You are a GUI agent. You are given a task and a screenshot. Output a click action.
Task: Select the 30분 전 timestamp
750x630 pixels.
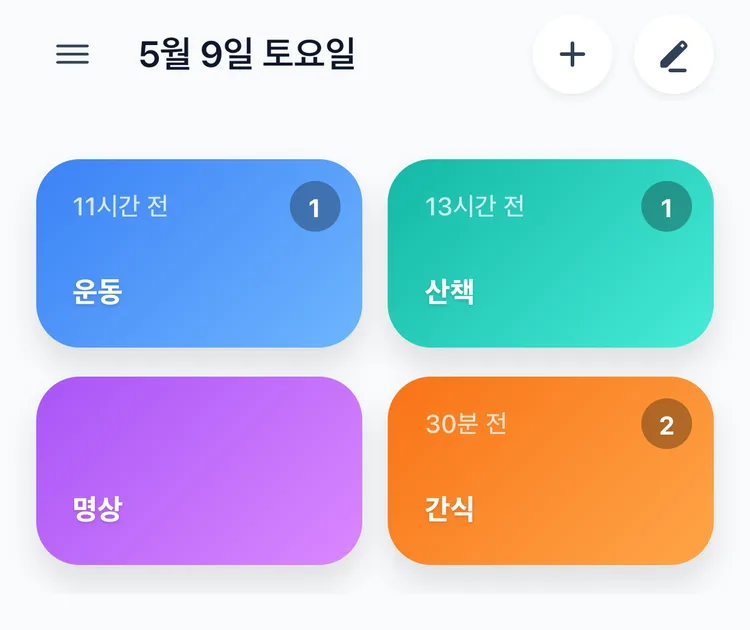click(x=466, y=424)
